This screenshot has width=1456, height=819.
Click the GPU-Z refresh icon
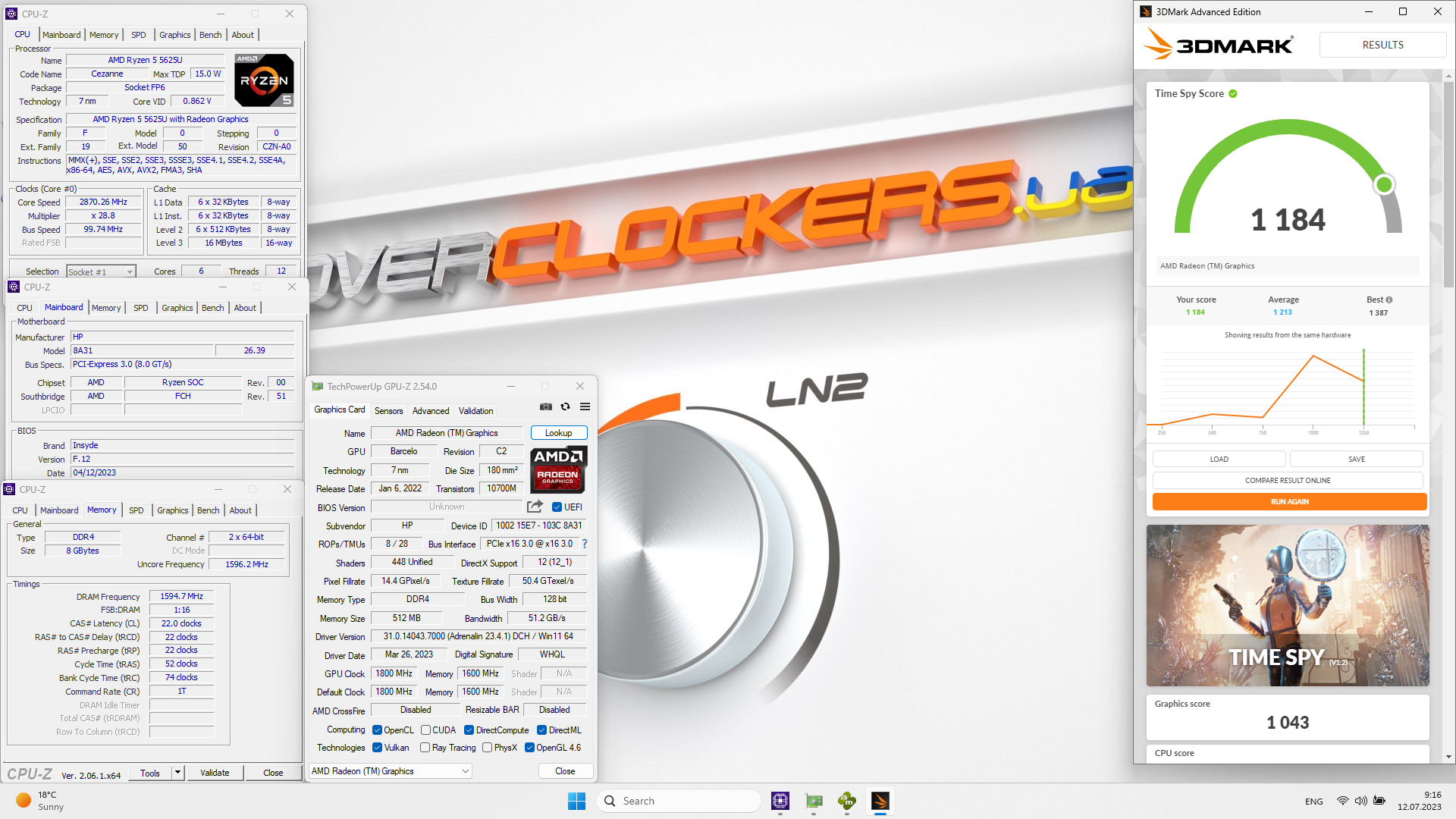pos(565,407)
